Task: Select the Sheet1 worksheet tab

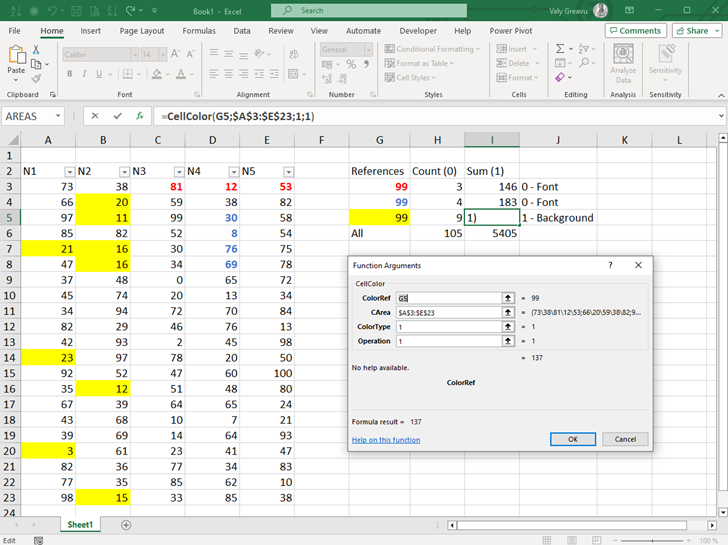Action: [x=79, y=525]
